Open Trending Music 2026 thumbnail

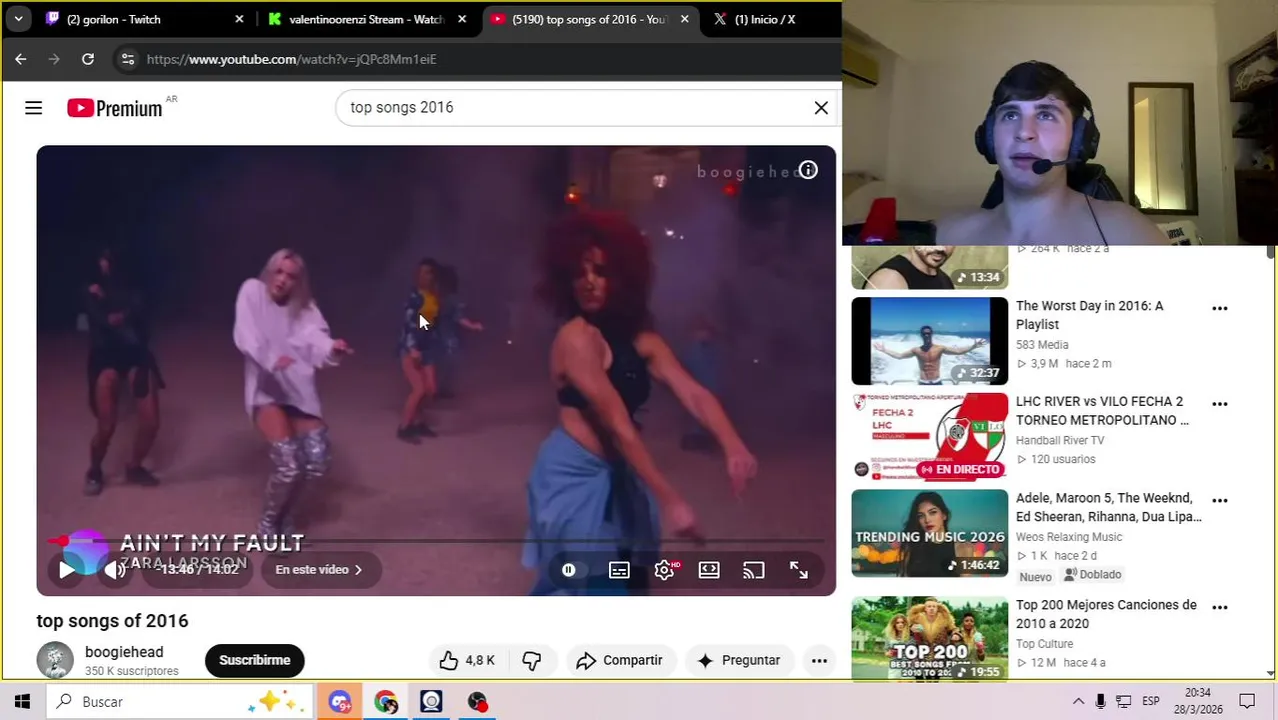tap(930, 533)
